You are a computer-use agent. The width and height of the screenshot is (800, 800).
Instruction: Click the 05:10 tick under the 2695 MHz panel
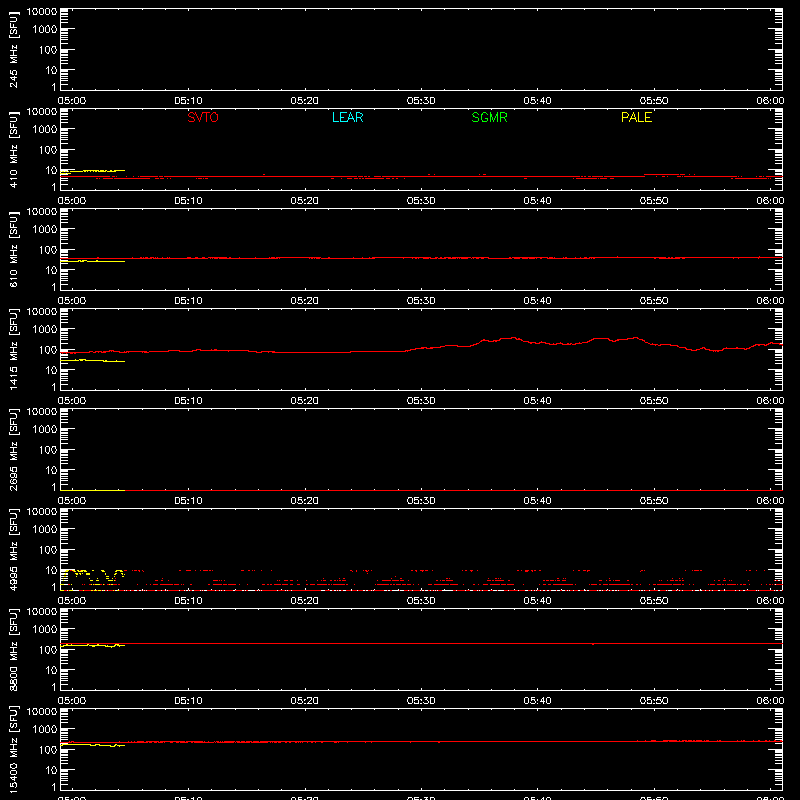click(x=188, y=501)
